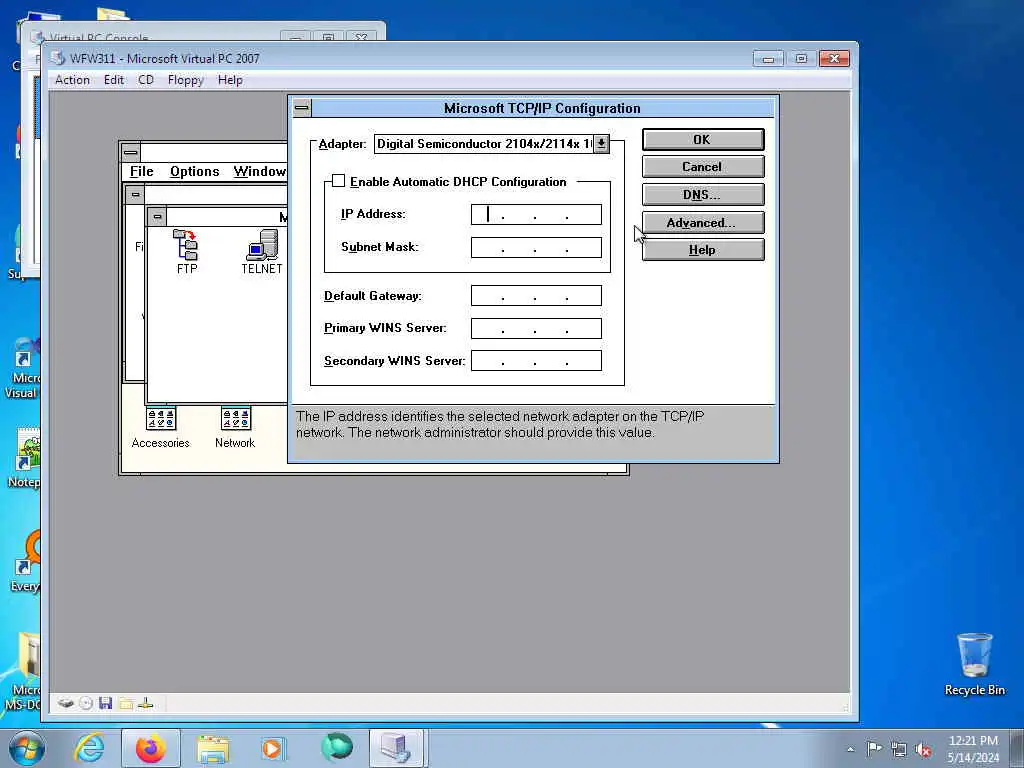Click the taskbar clock showing 12:21 PM
Viewport: 1024px width, 768px height.
coord(973,749)
